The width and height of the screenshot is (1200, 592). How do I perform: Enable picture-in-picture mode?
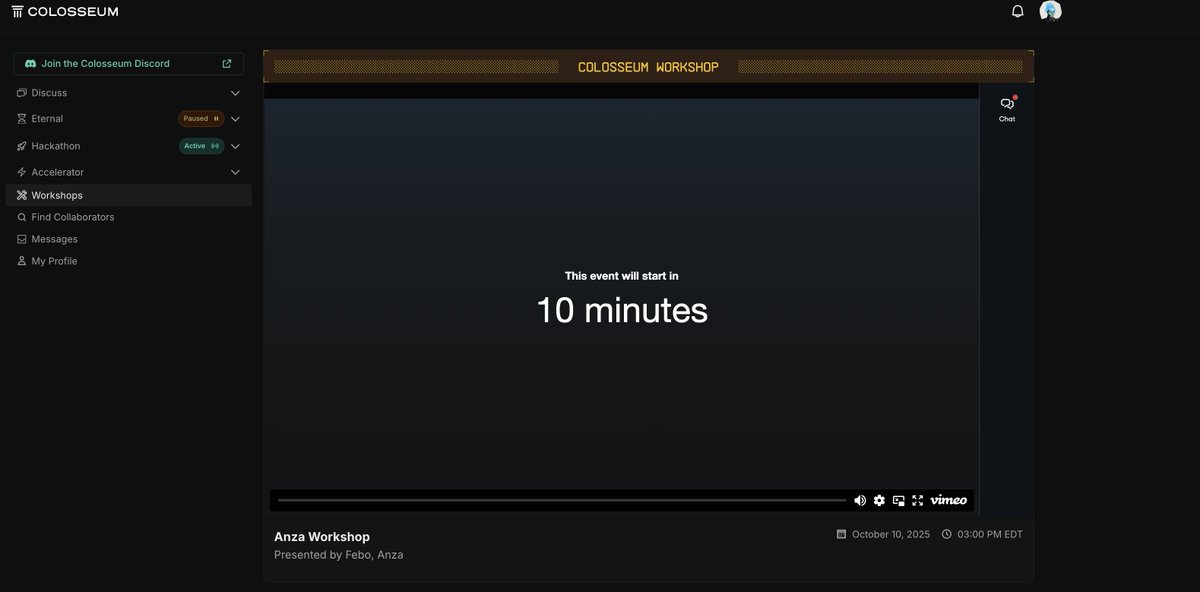(x=899, y=500)
